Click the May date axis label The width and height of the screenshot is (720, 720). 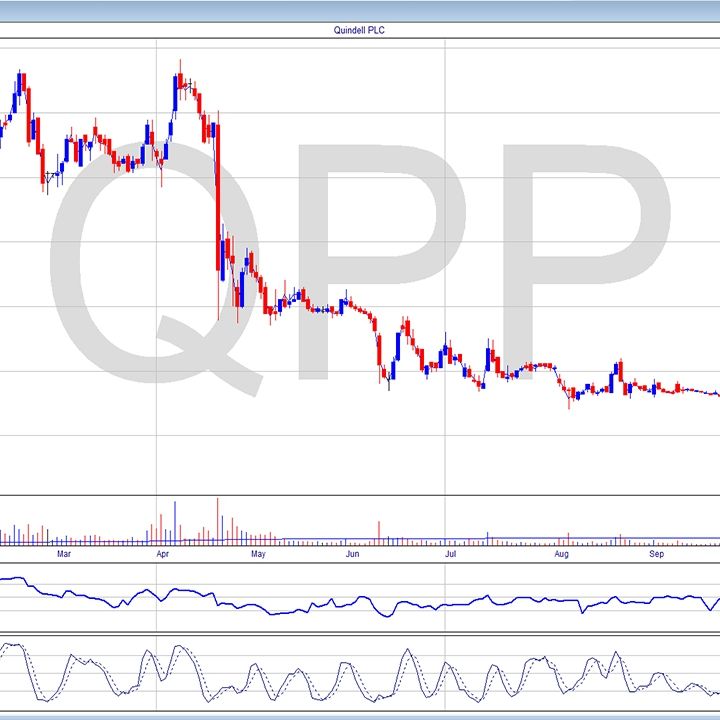(x=257, y=552)
